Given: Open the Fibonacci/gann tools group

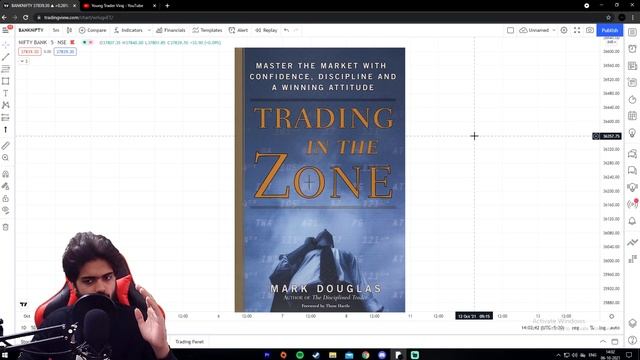Looking at the screenshot, I should (6, 69).
